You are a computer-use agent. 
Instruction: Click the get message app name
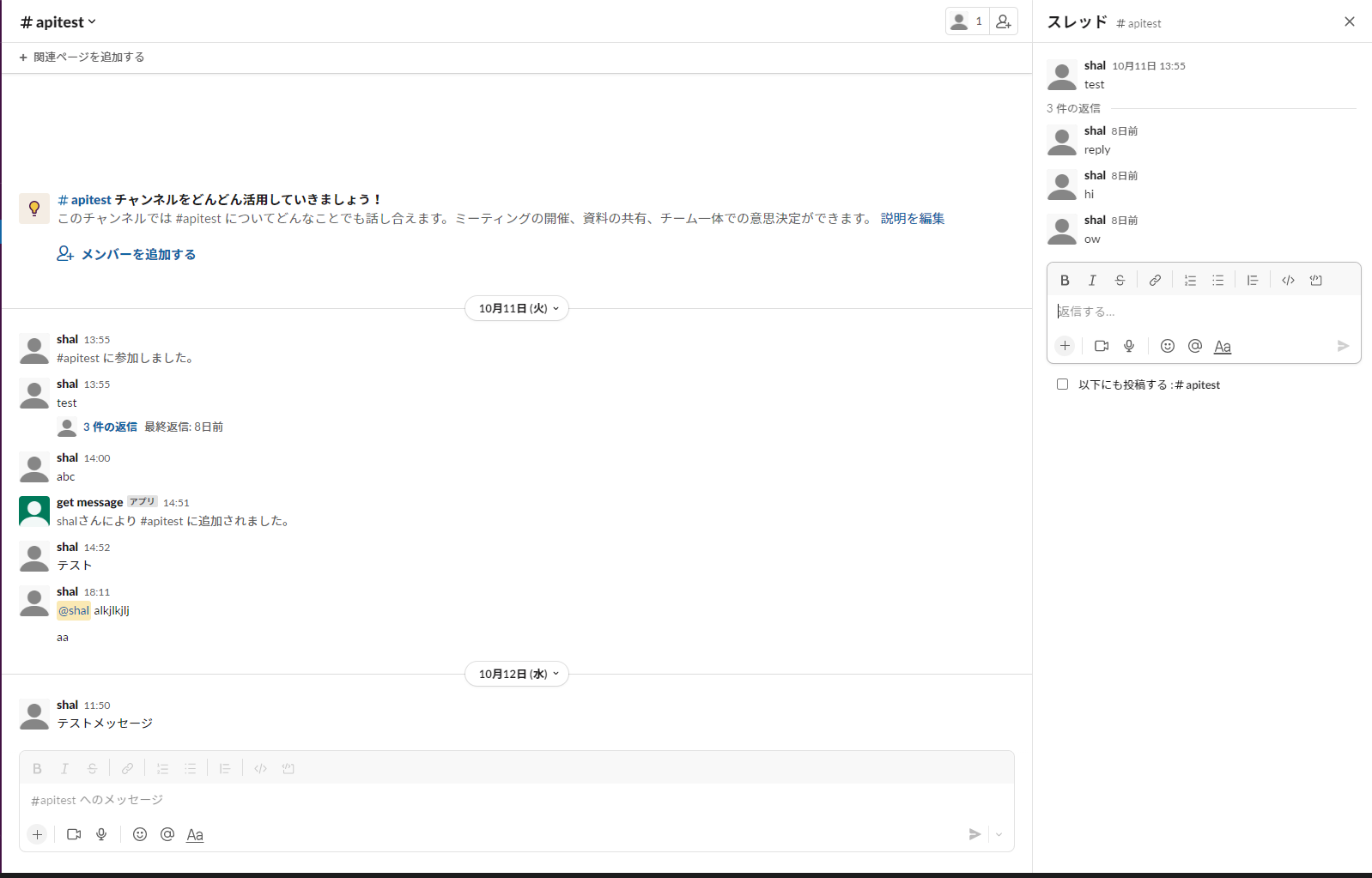coord(90,502)
